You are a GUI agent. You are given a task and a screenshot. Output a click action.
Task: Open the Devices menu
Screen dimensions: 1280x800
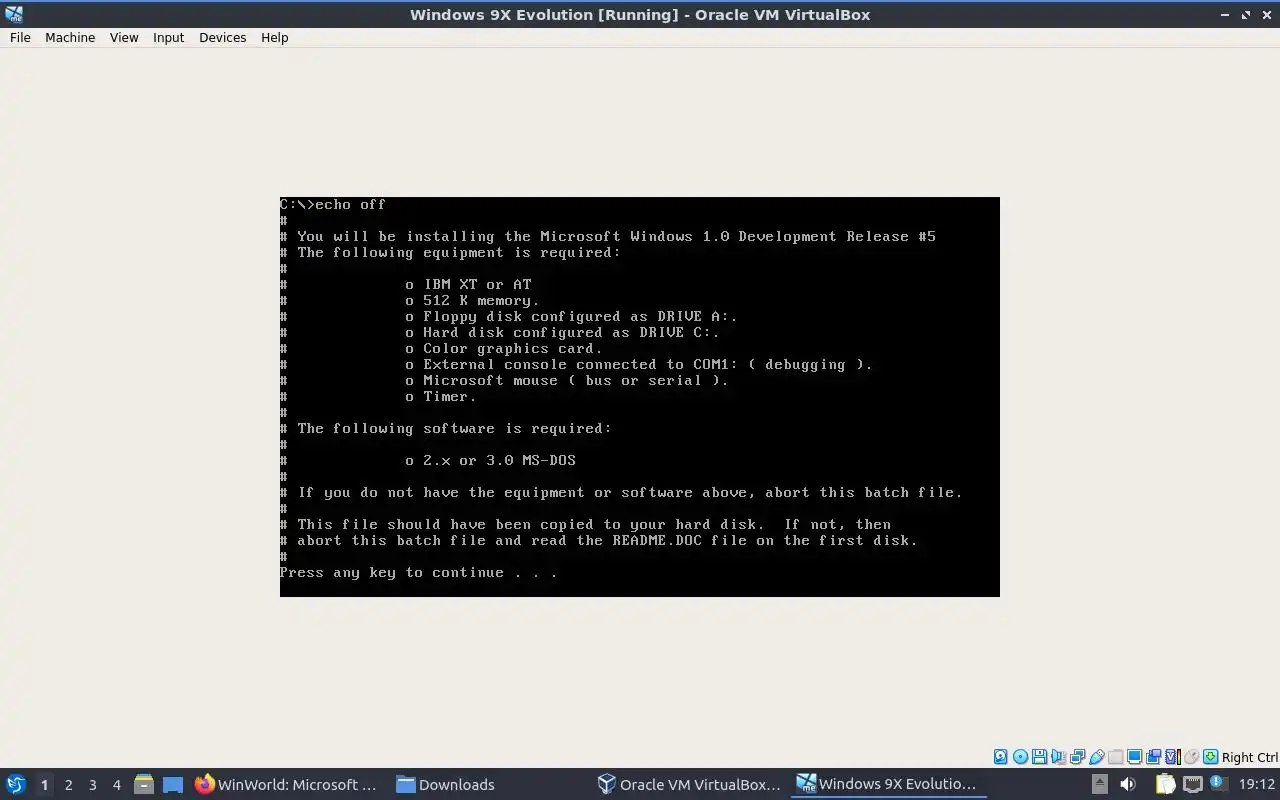coord(222,37)
